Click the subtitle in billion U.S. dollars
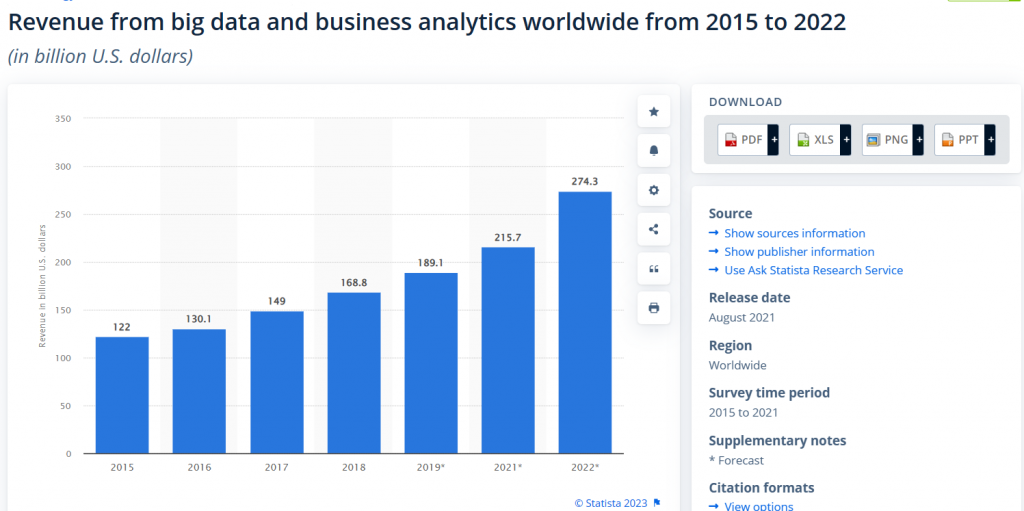 point(101,56)
